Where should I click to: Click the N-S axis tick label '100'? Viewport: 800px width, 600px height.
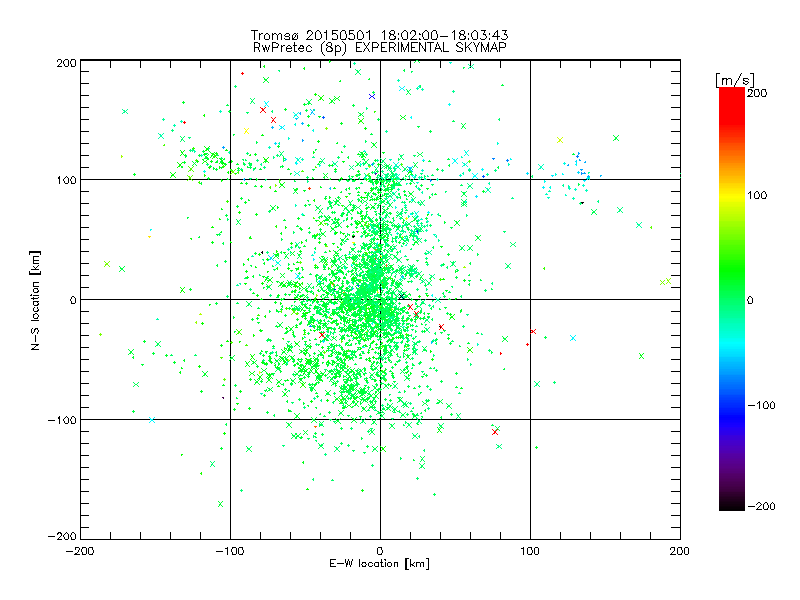66,180
